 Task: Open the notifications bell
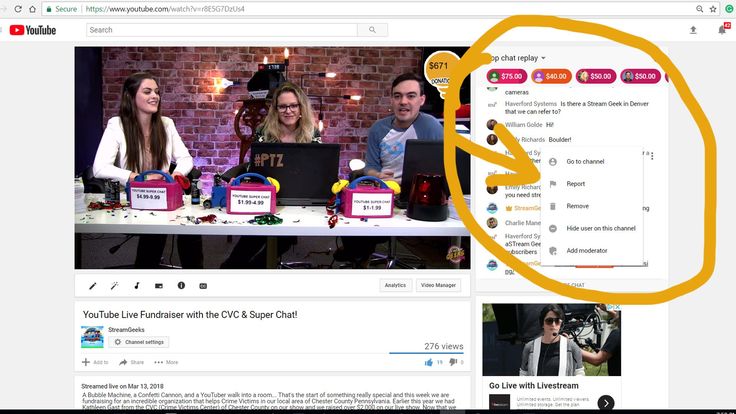click(x=722, y=30)
